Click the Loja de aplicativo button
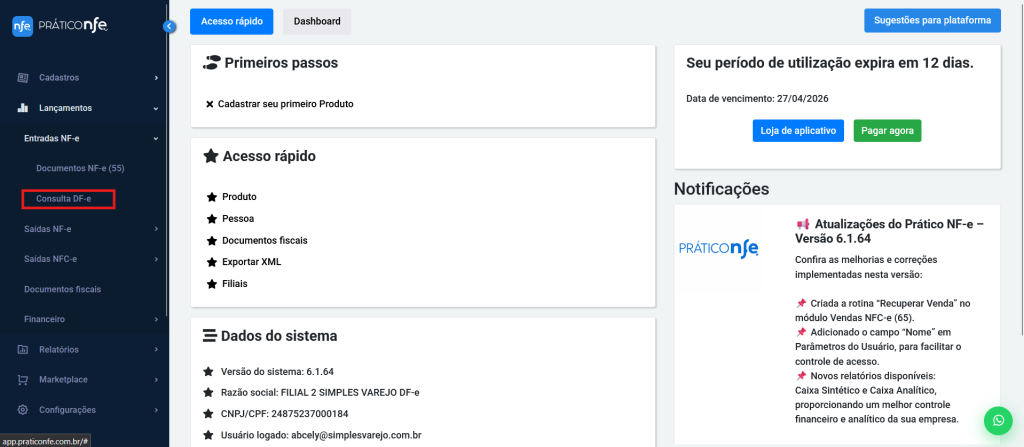The image size is (1024, 447). [797, 131]
